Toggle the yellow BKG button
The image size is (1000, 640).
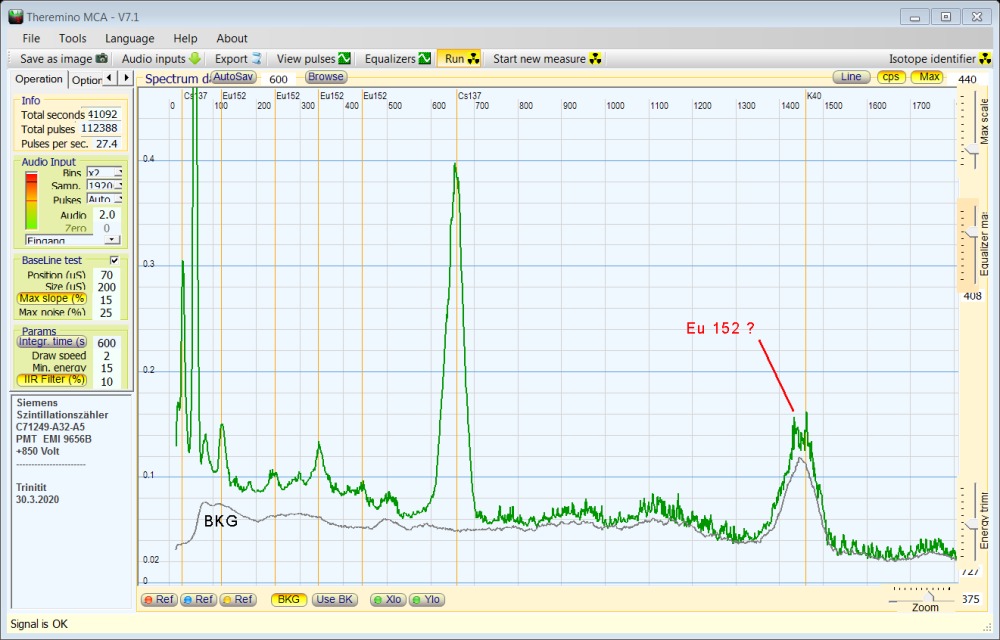pos(289,600)
